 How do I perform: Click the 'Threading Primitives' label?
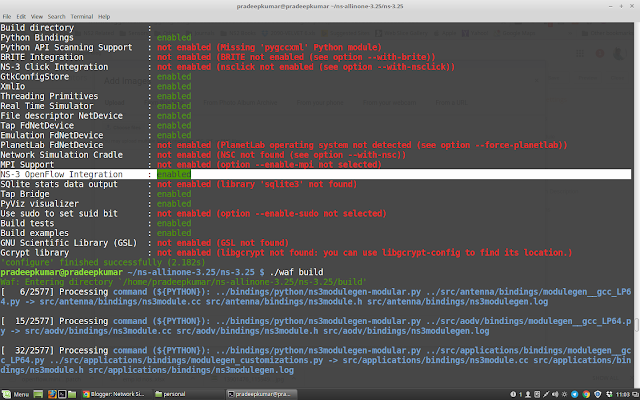49,96
